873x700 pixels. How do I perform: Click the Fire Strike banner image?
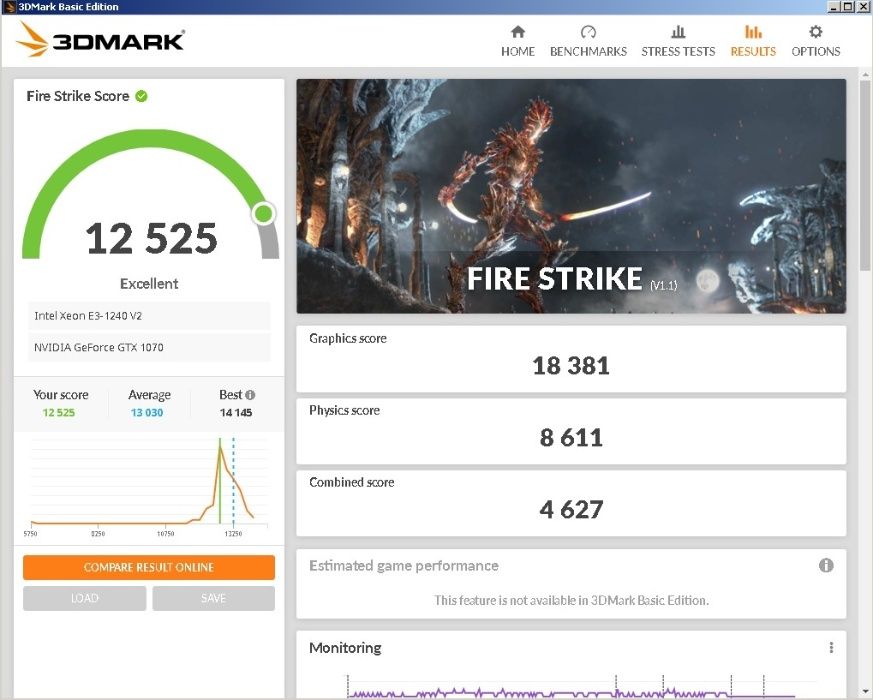click(x=571, y=196)
